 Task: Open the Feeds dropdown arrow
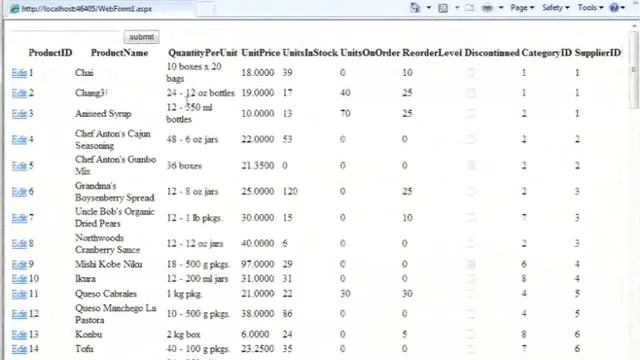click(457, 8)
